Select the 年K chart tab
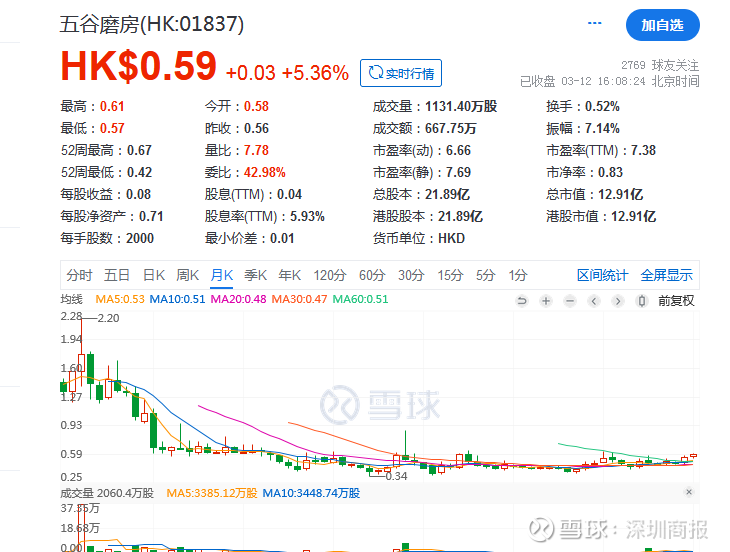The width and height of the screenshot is (730, 552). click(290, 275)
